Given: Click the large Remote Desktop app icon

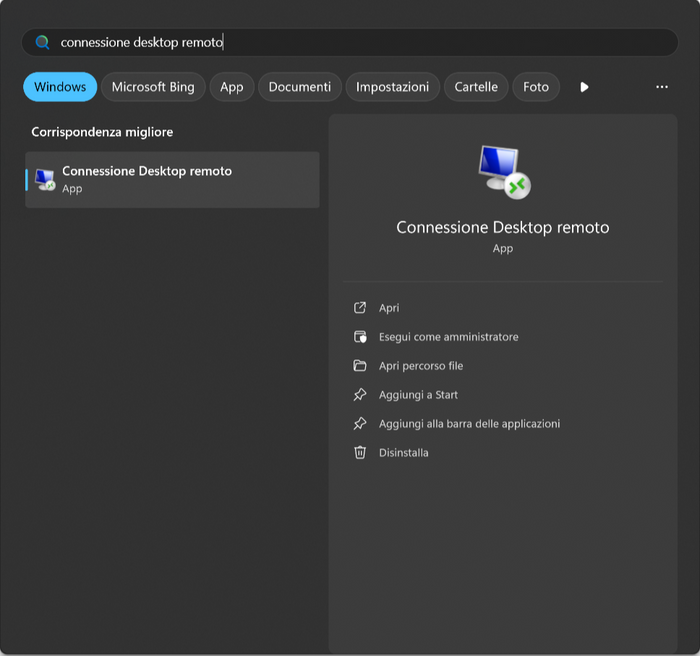Looking at the screenshot, I should [x=502, y=171].
